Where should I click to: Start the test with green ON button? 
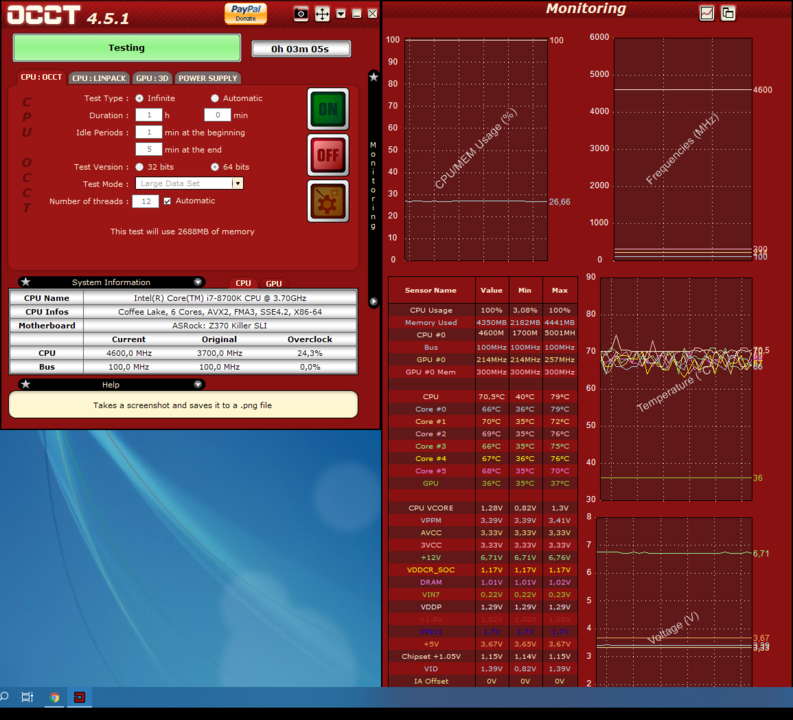(328, 109)
